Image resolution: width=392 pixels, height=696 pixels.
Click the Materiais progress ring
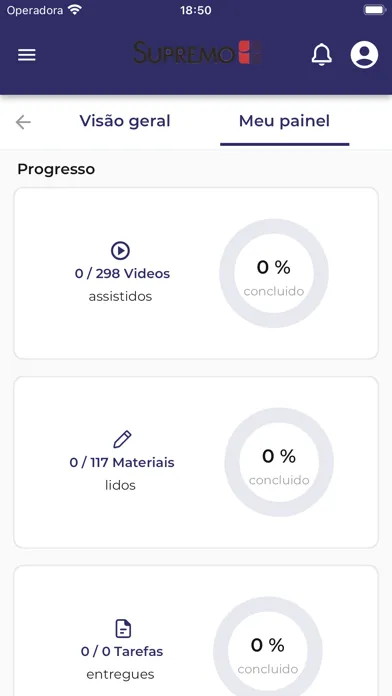click(x=279, y=462)
